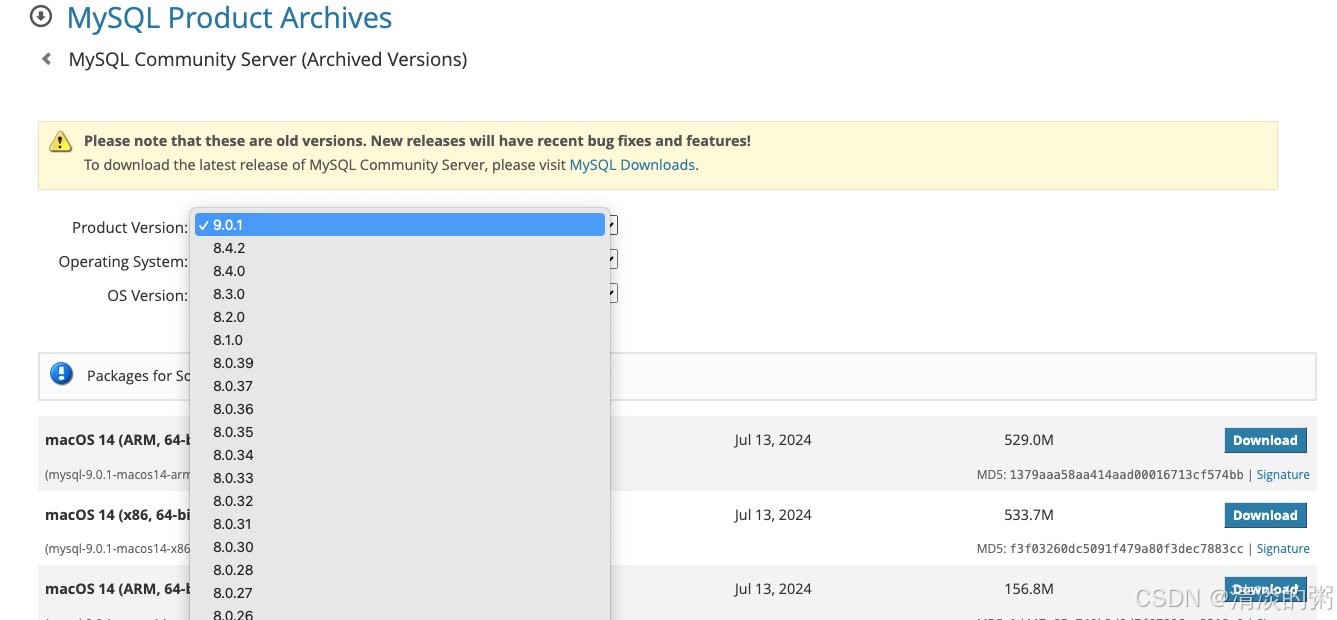The image size is (1337, 620).
Task: Select version 9.0.1 in the dropdown list
Action: 400,225
